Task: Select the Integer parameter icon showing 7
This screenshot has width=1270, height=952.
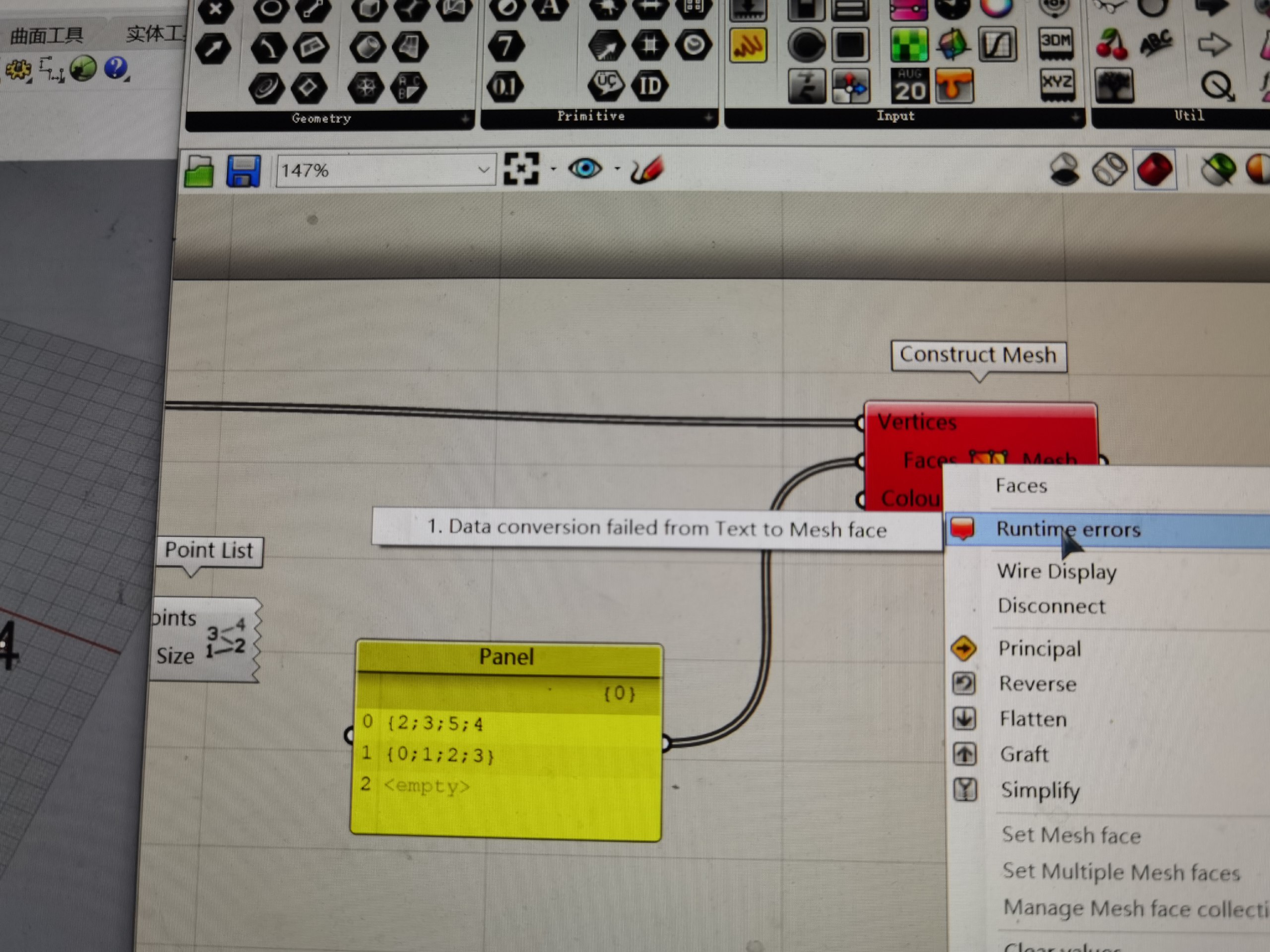Action: 506,46
